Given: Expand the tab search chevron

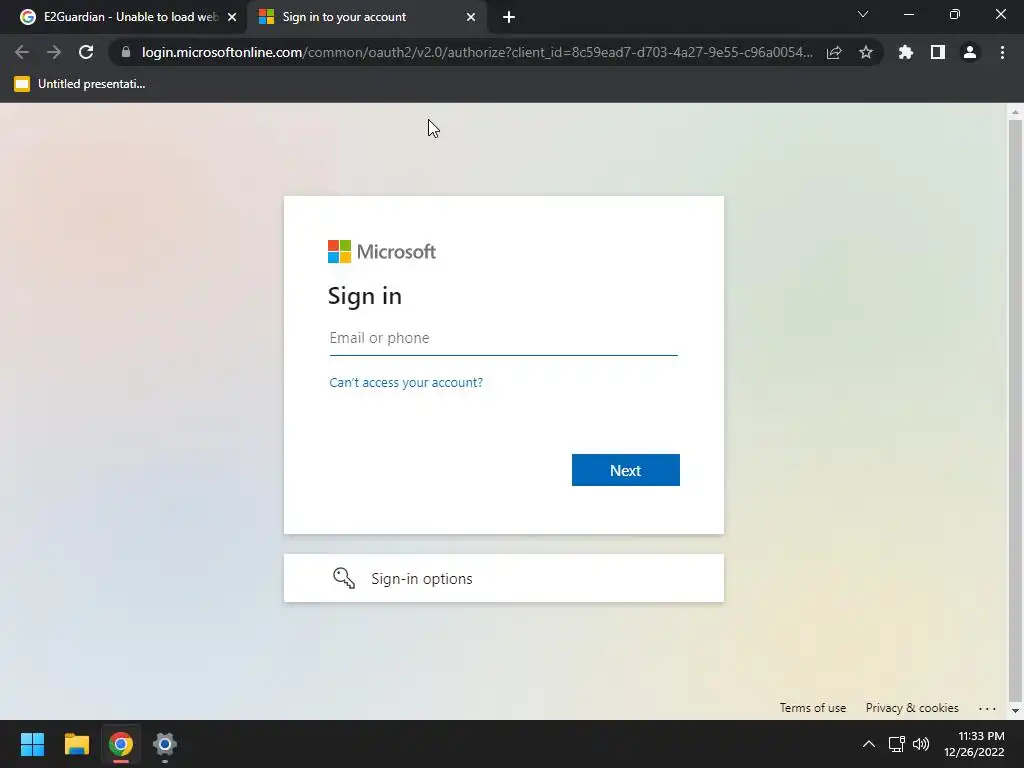Looking at the screenshot, I should (863, 14).
